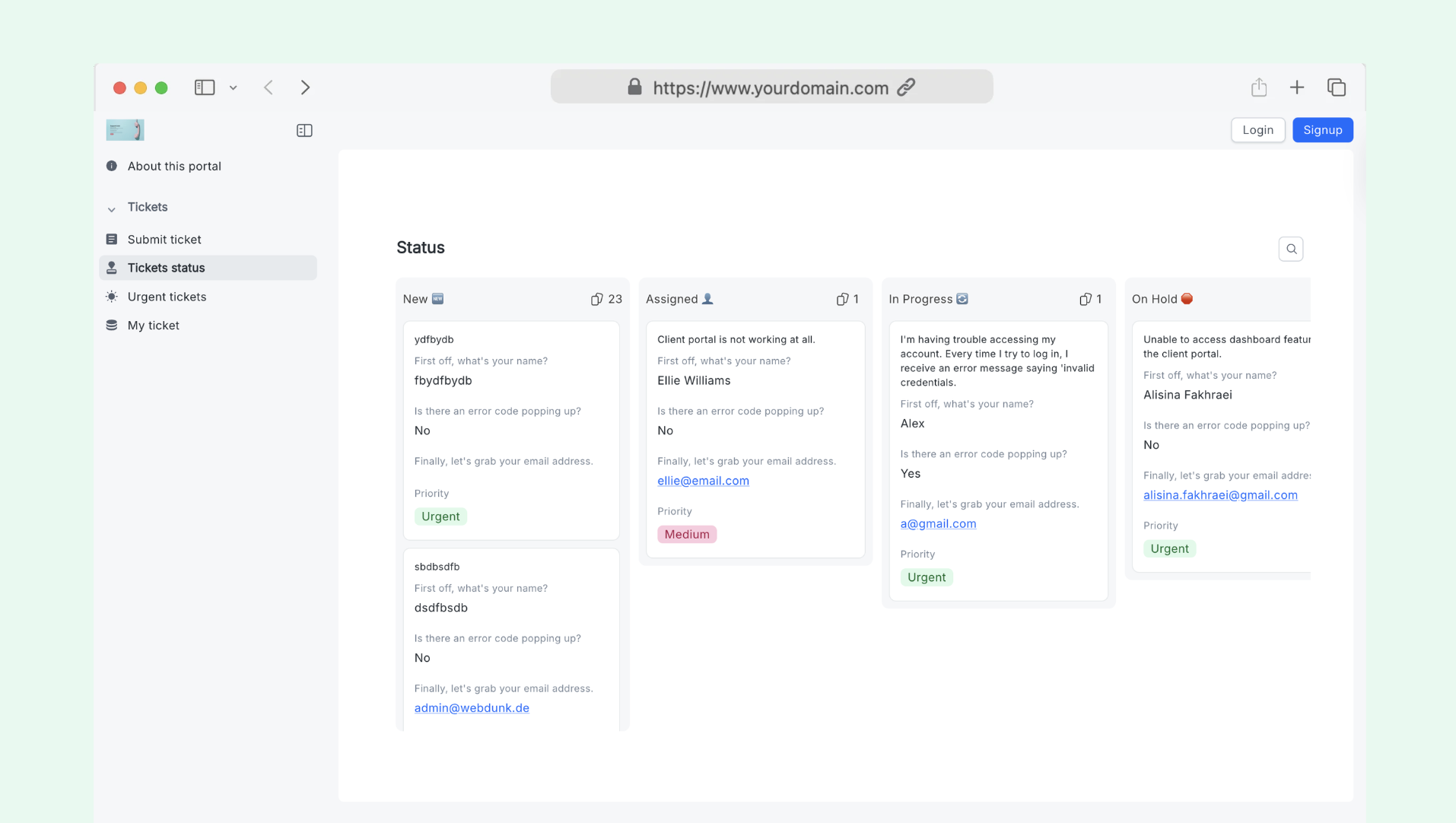Click Urgent tag on Alisina Fakhraei's card

coord(1169,549)
